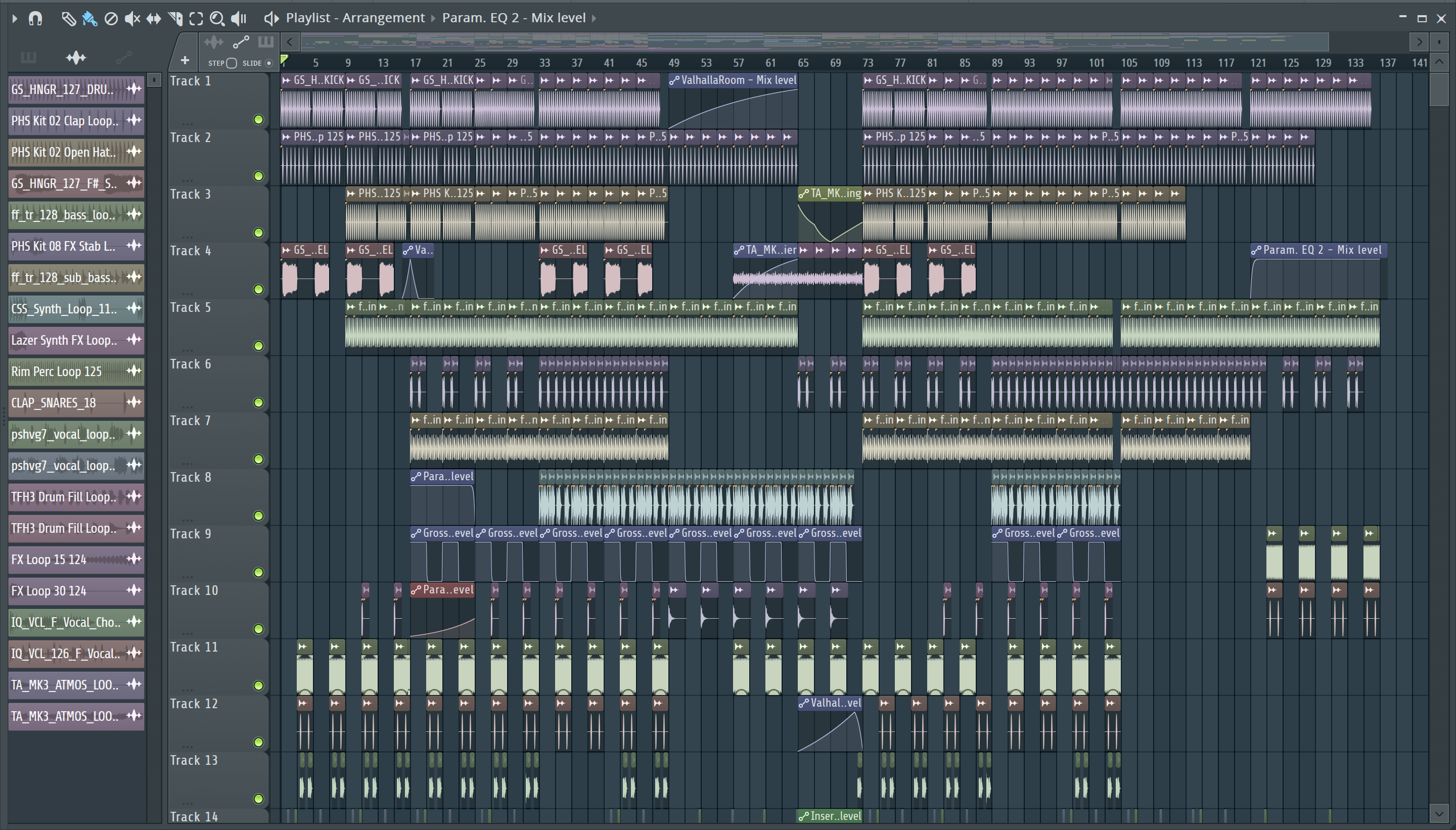Open the magnet snap settings
This screenshot has width=1456, height=830.
35,18
